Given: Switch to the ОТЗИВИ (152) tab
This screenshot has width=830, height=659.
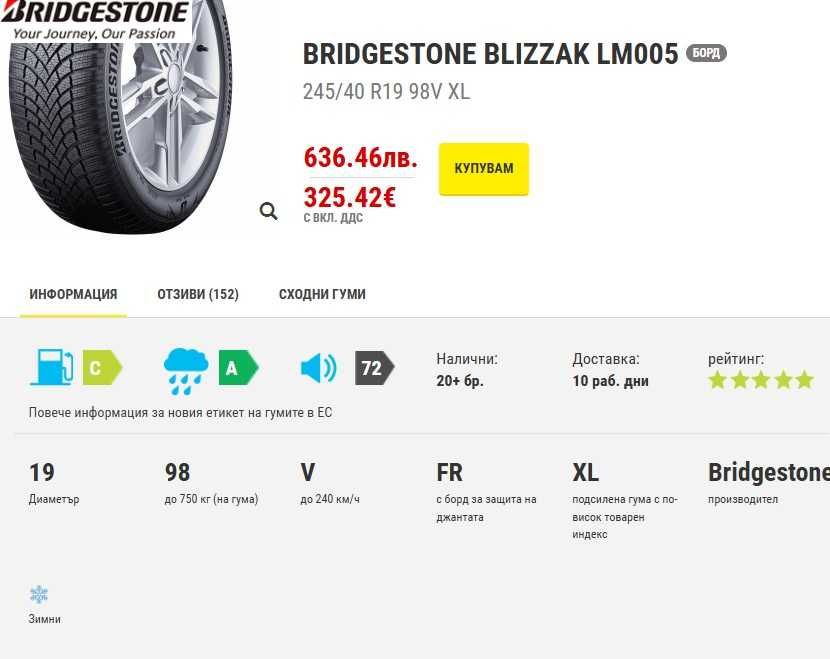Looking at the screenshot, I should (x=198, y=294).
